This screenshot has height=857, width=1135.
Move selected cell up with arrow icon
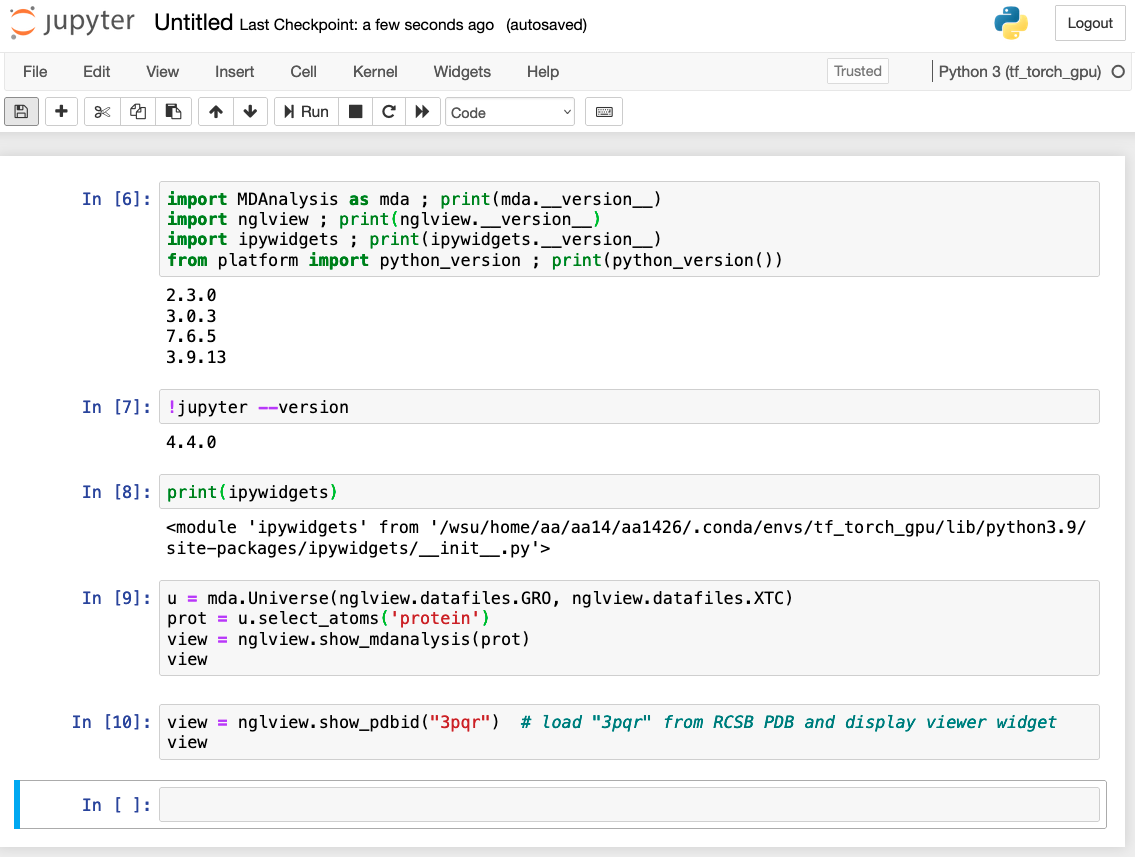215,111
